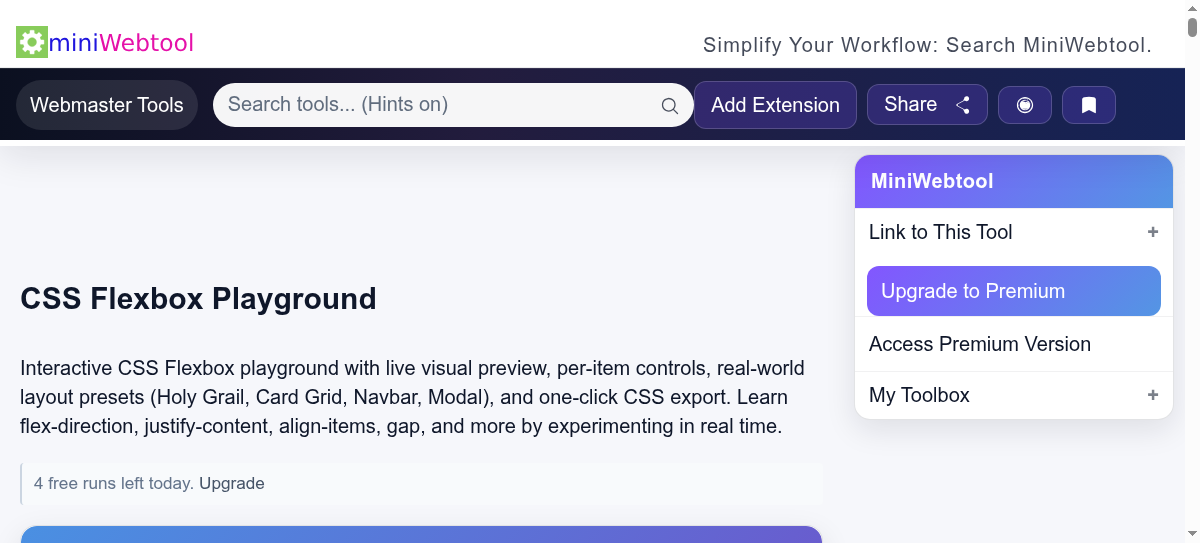The width and height of the screenshot is (1200, 543).
Task: Click the search magnifier icon
Action: click(669, 106)
